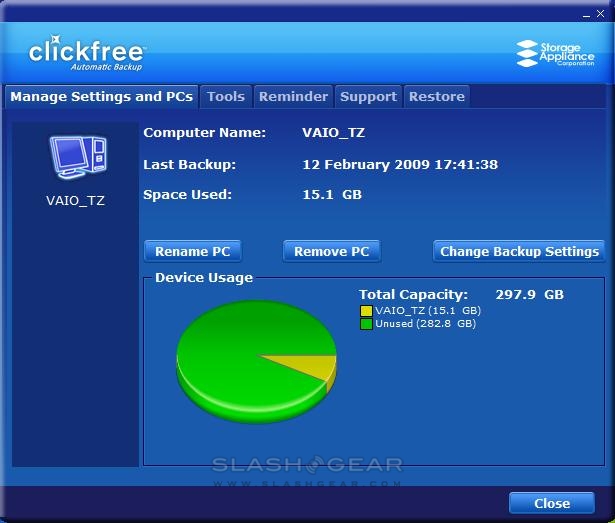Click the clickfree Automatic Backup logo
Viewport: 615px width, 523px height.
tap(86, 55)
